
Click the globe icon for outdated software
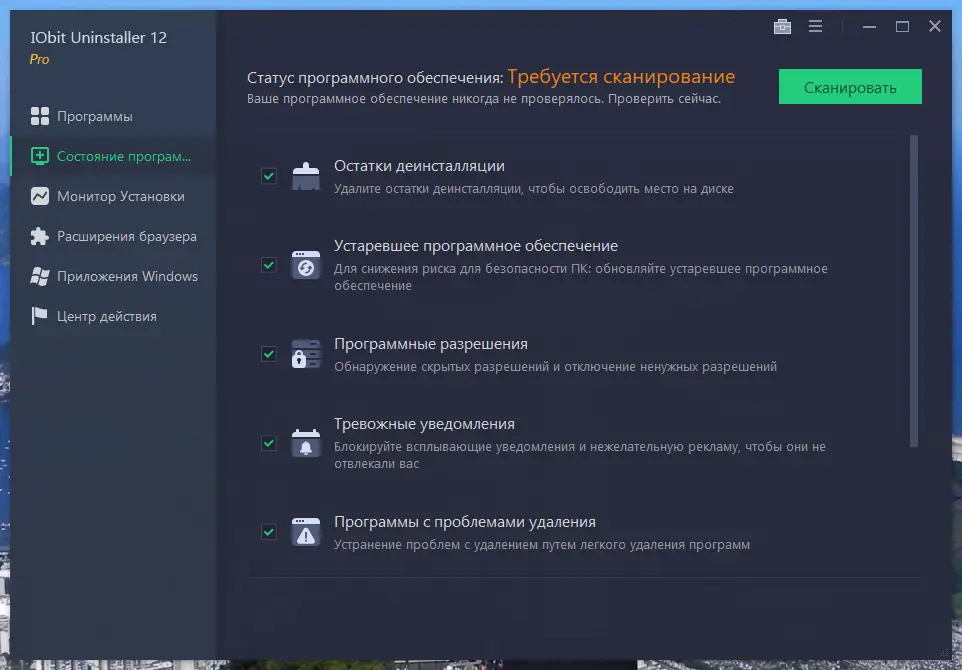coord(305,265)
